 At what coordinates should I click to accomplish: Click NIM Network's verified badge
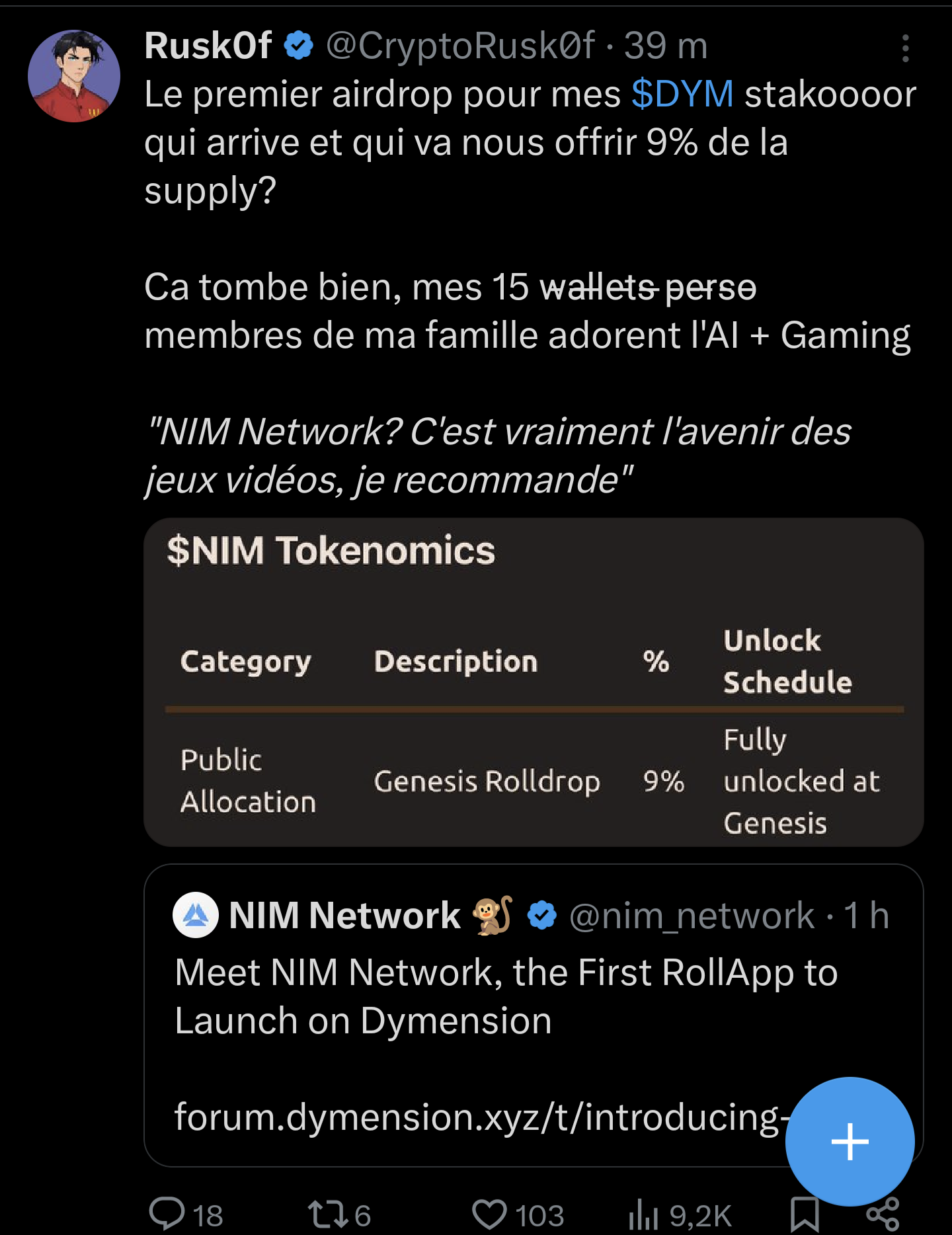(x=542, y=916)
